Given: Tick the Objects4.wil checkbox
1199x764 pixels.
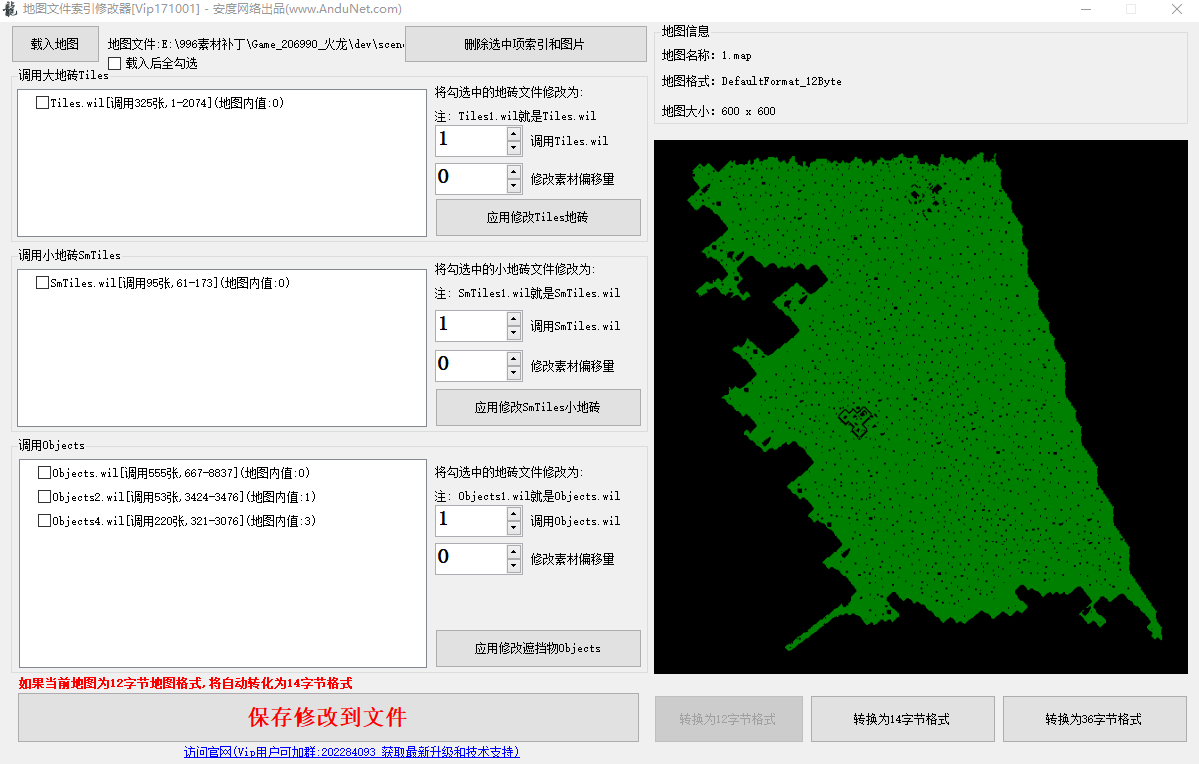Looking at the screenshot, I should click(44, 521).
